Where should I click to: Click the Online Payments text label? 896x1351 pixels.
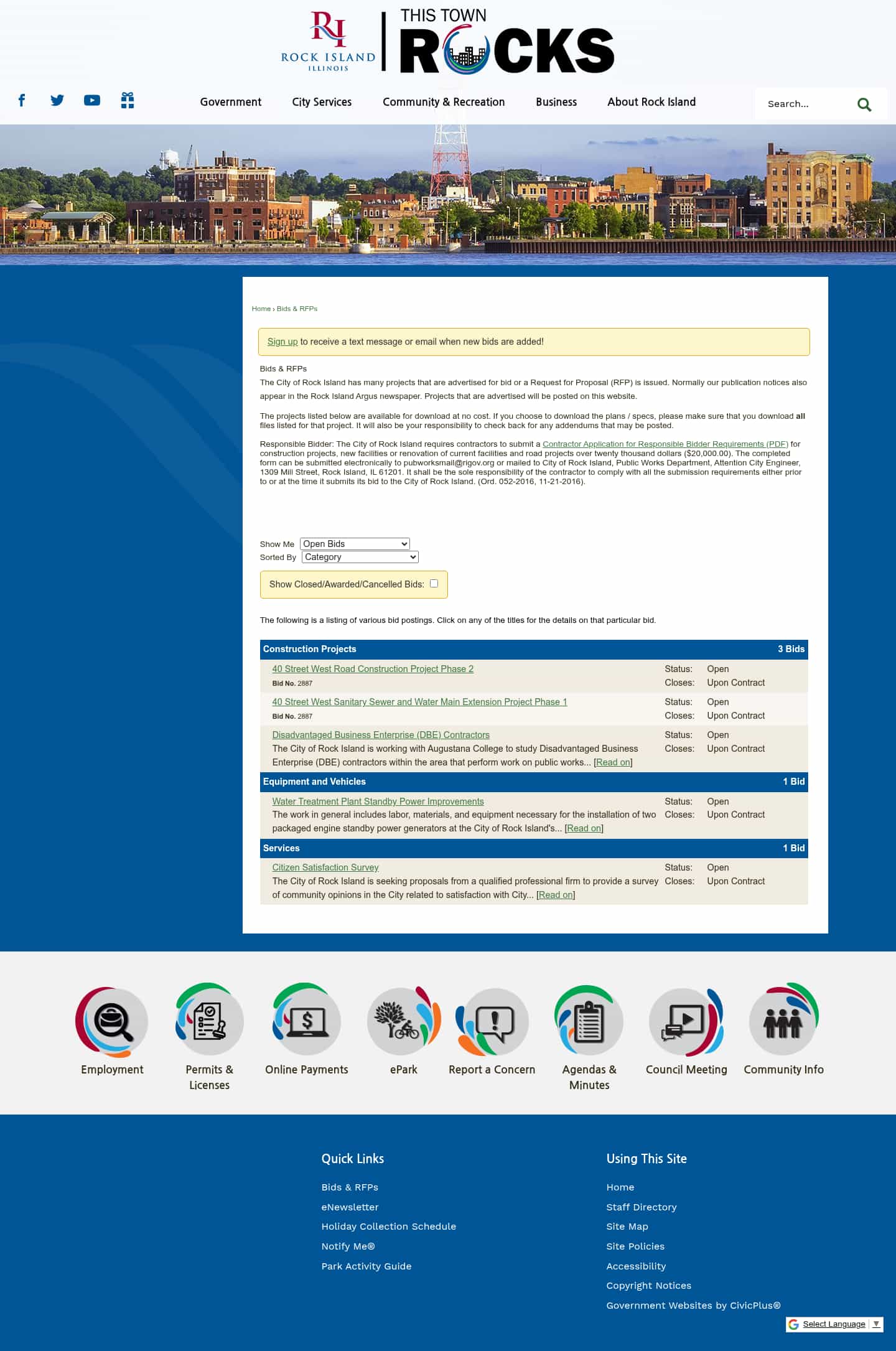tap(307, 1069)
